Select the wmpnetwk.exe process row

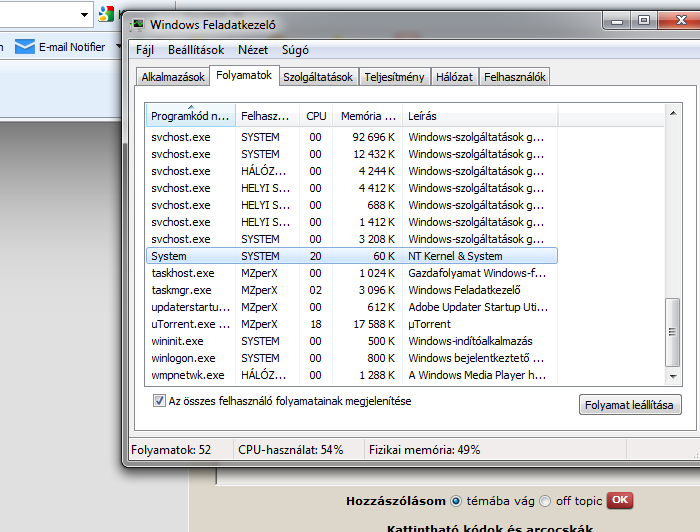click(352, 375)
